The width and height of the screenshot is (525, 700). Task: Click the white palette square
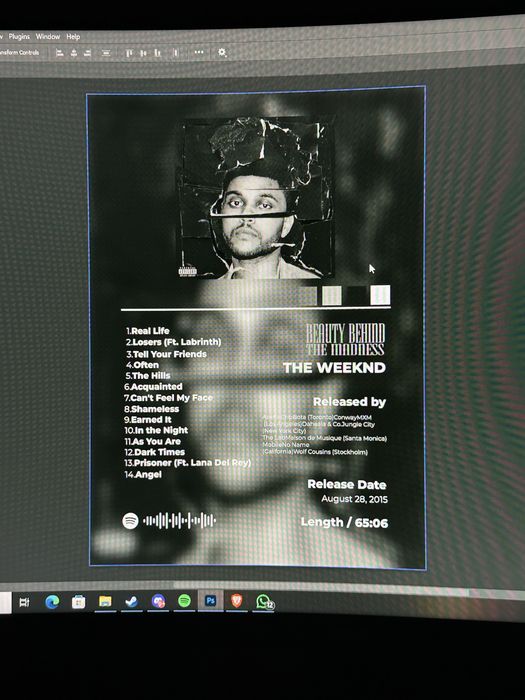pos(380,295)
